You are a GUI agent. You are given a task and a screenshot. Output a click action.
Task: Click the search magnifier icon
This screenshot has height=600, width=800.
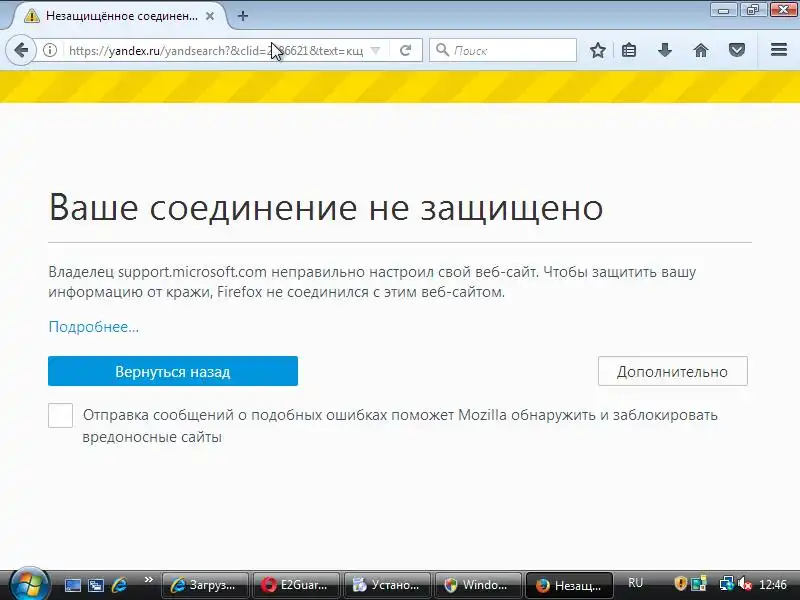coord(442,50)
